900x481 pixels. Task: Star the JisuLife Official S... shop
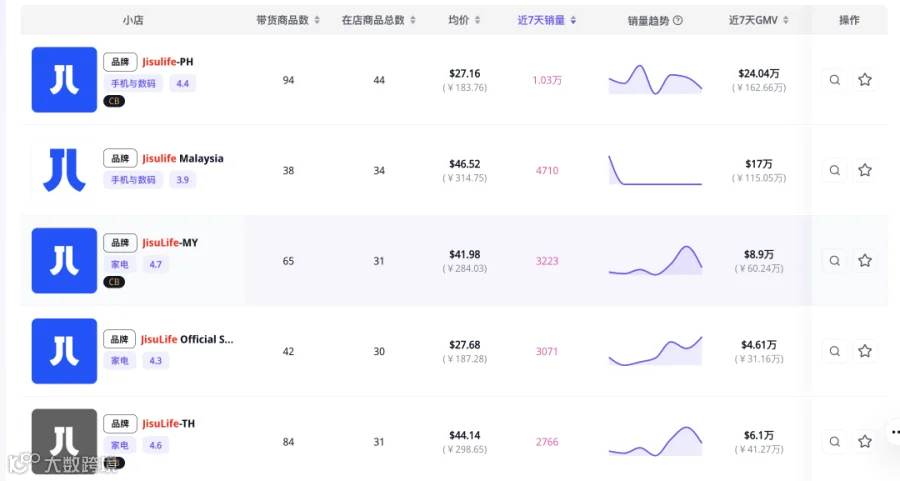point(865,351)
